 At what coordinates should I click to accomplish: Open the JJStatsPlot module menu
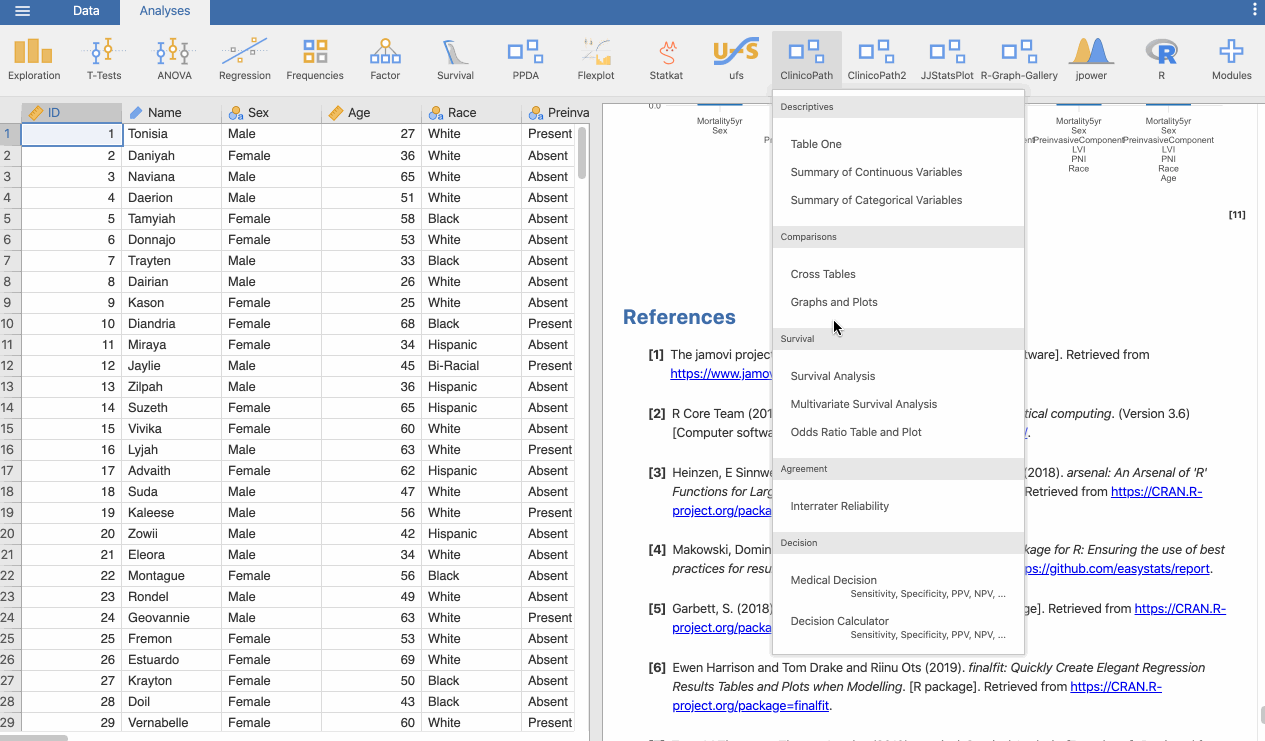pos(947,59)
